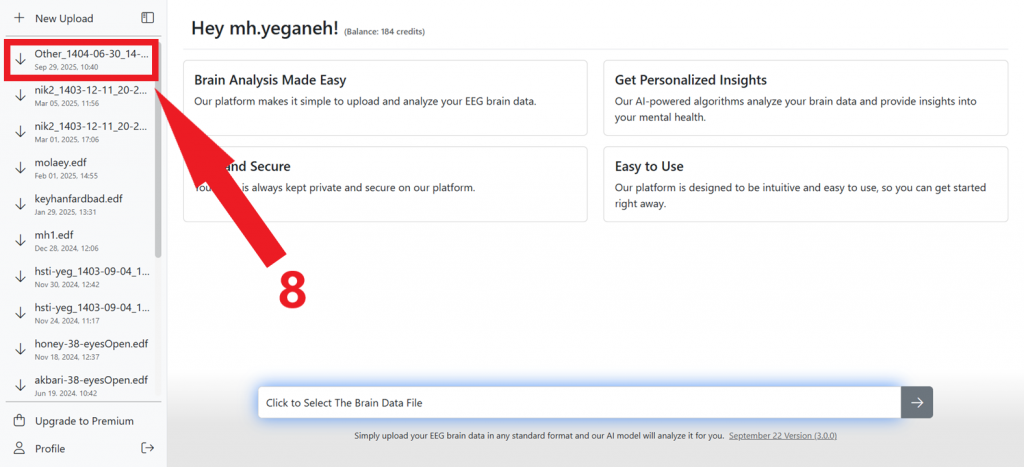Click download arrow icon beside honey-38-eyesOpen.edf
The image size is (1024, 467).
pos(20,349)
